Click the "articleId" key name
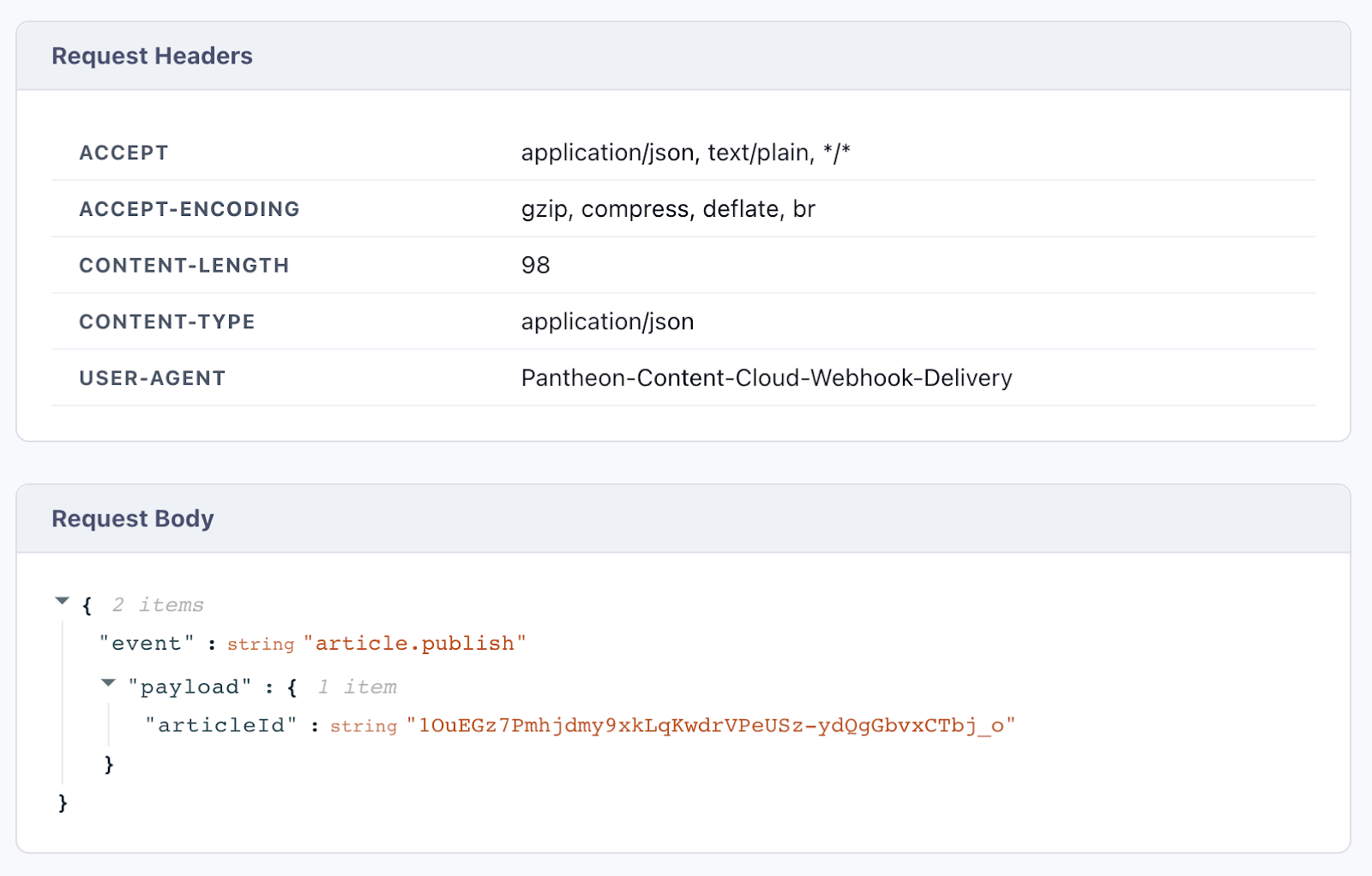 tap(221, 726)
